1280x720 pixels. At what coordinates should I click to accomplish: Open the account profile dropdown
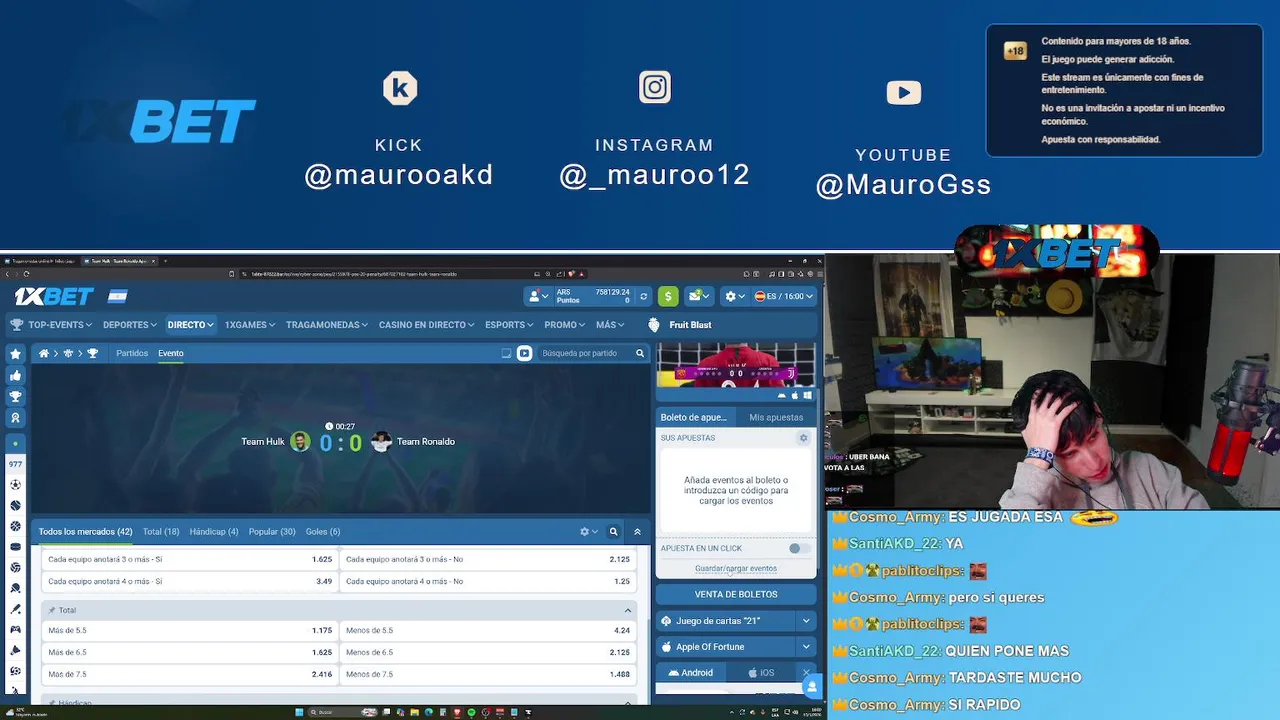pyautogui.click(x=539, y=296)
